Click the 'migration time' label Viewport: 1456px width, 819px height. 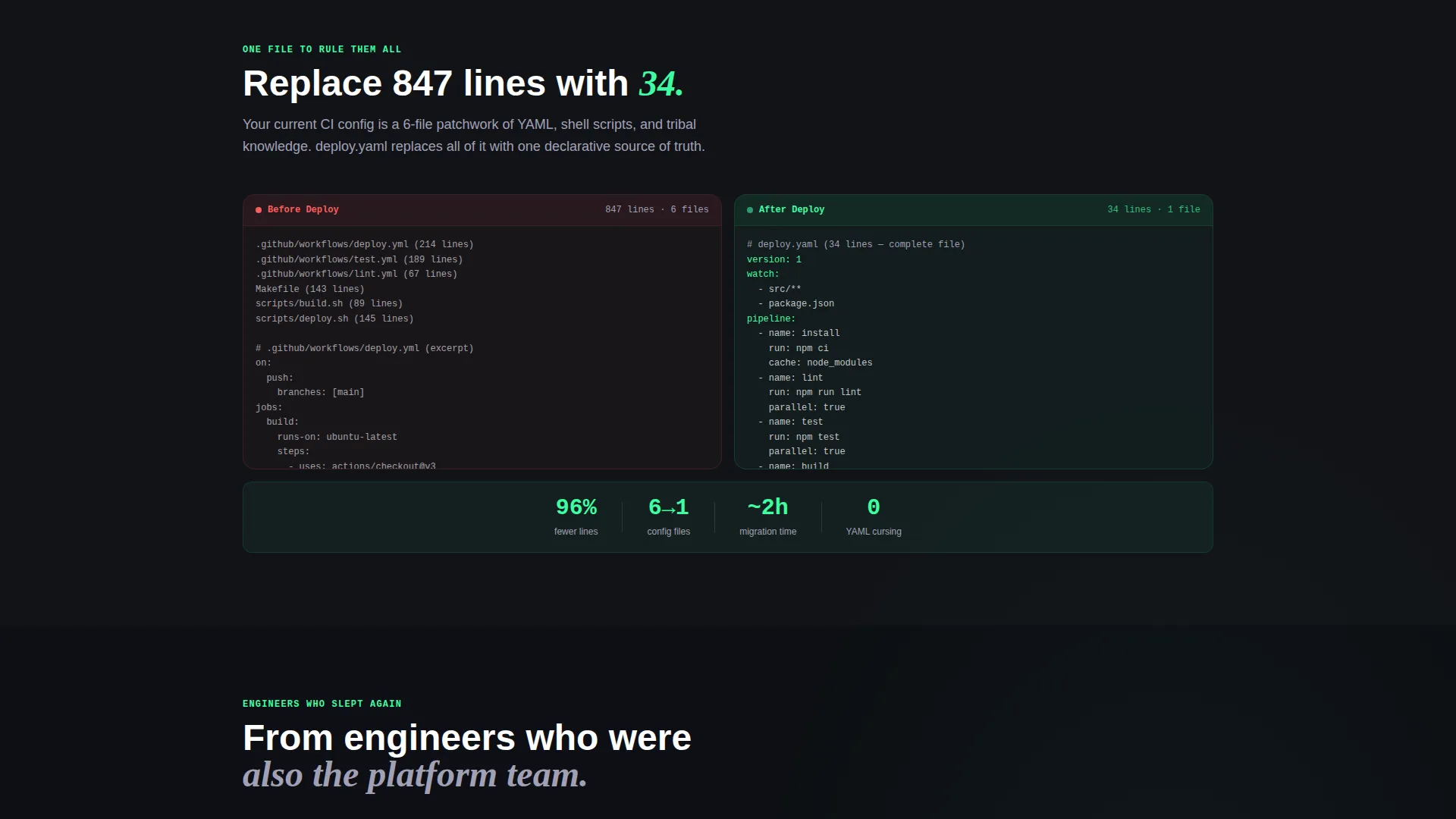(x=768, y=532)
